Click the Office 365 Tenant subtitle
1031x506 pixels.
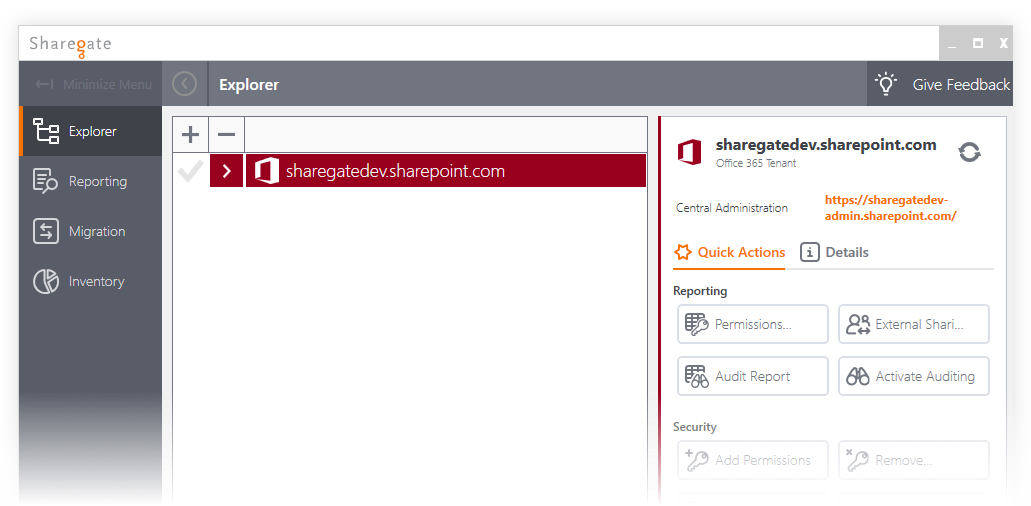point(755,164)
